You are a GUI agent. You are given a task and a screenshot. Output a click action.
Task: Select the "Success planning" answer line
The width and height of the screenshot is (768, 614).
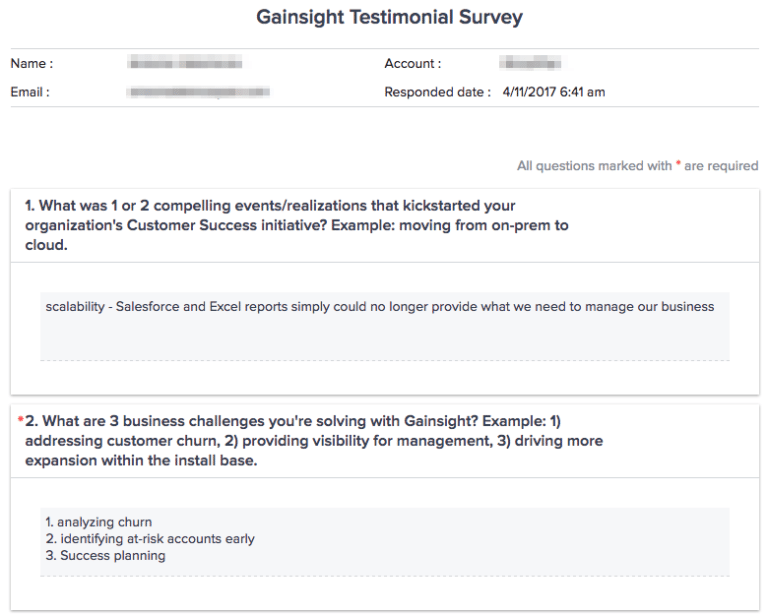pos(105,556)
